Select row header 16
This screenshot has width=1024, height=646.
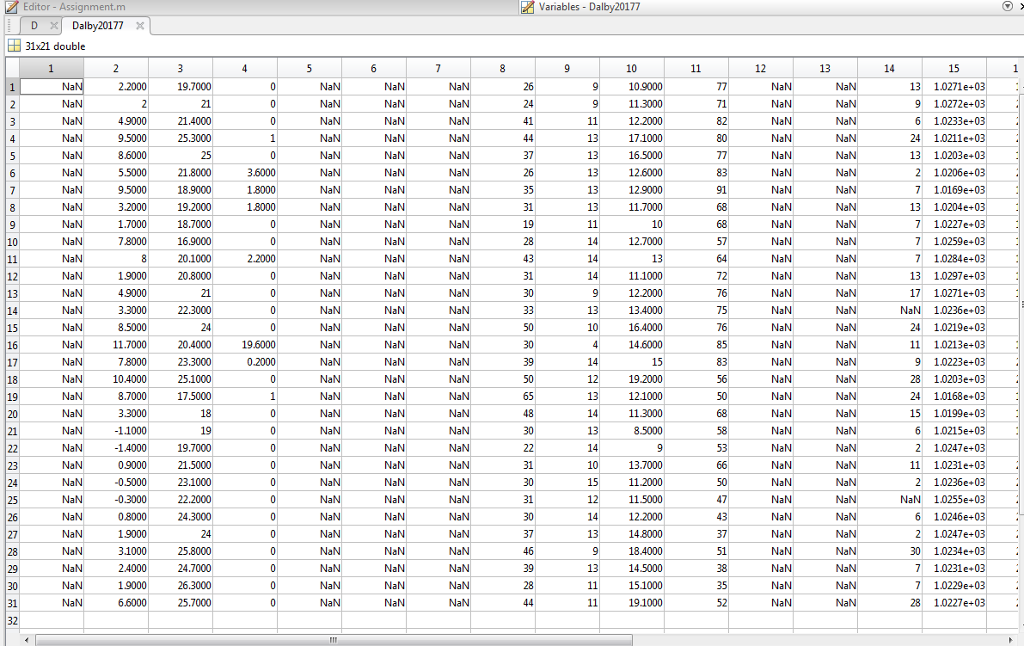(x=12, y=345)
